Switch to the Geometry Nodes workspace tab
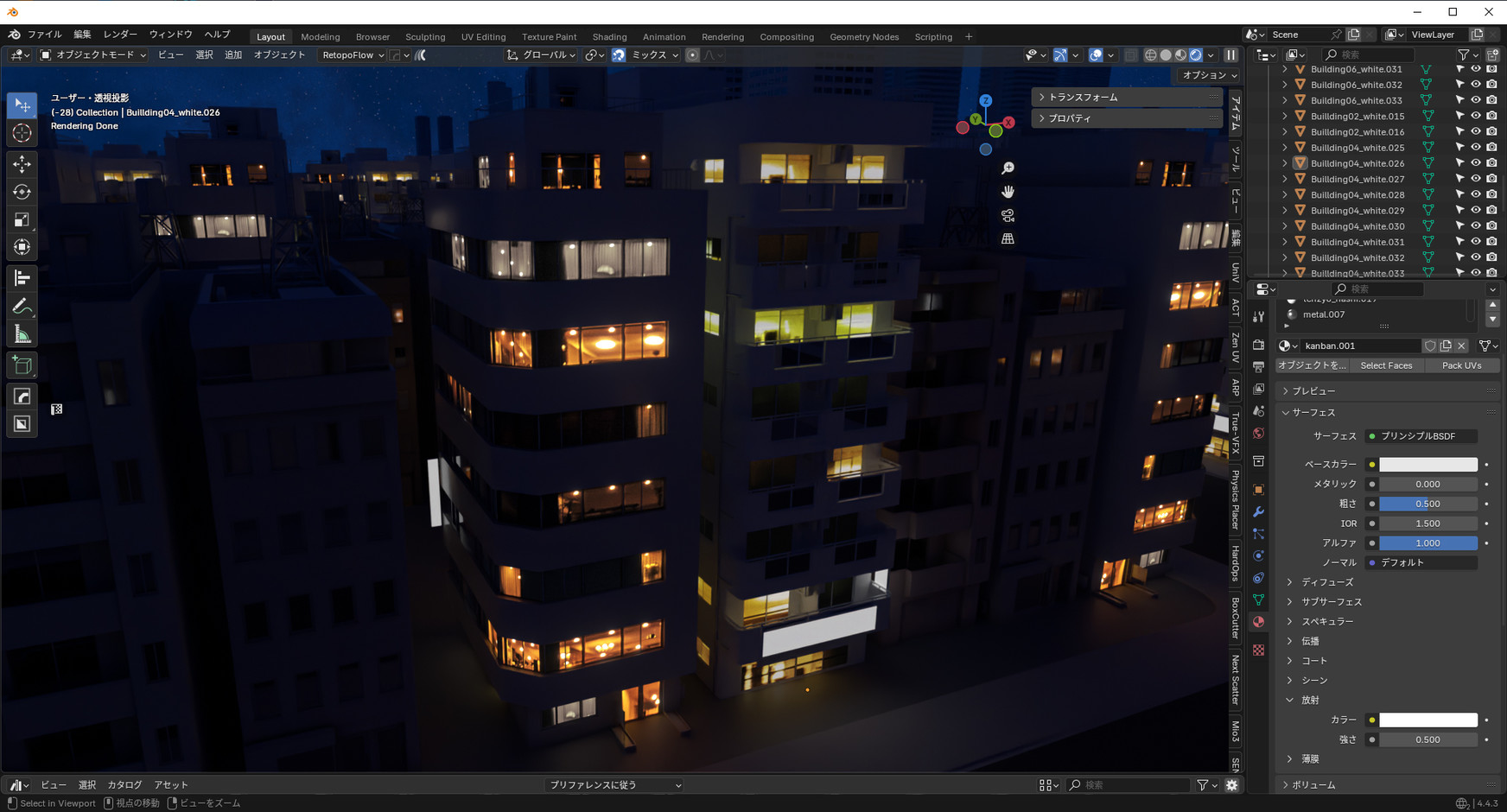The height and width of the screenshot is (812, 1507). click(x=864, y=37)
